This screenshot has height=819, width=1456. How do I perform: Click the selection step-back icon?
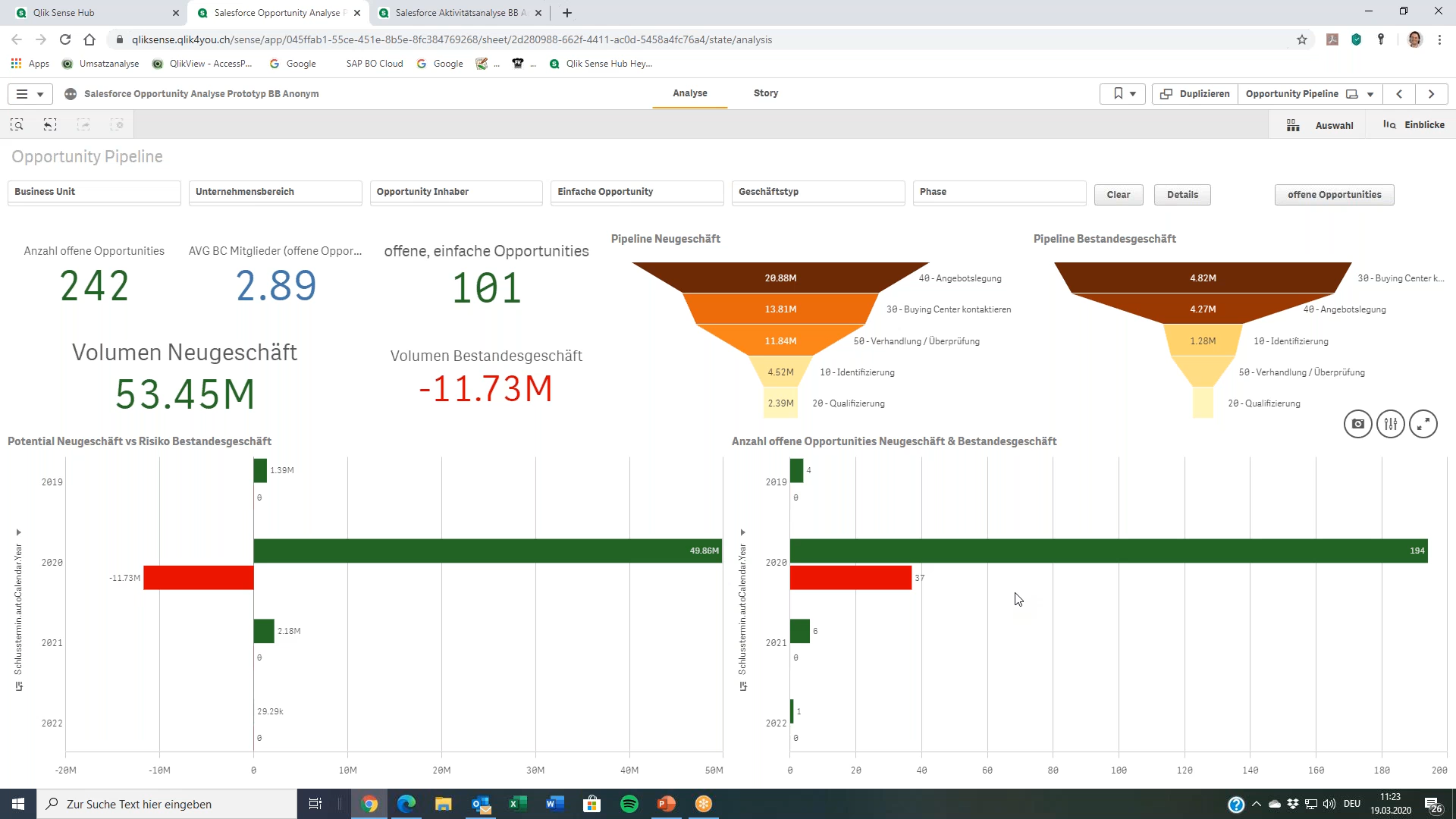click(50, 124)
